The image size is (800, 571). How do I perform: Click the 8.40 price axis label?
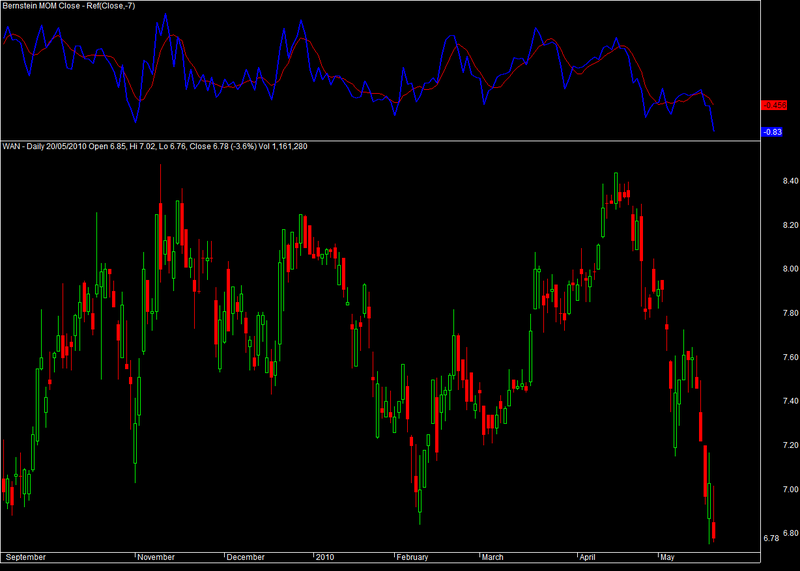(790, 181)
